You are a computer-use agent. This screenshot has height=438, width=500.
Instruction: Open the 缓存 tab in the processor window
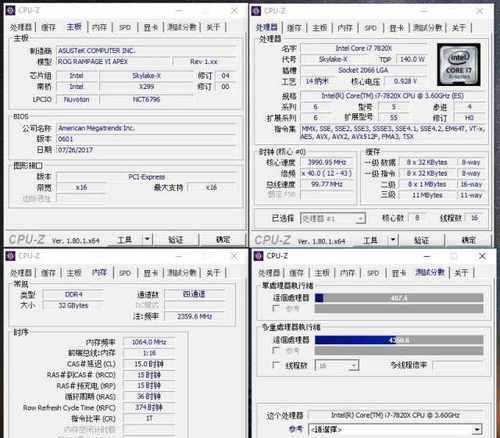[294, 28]
